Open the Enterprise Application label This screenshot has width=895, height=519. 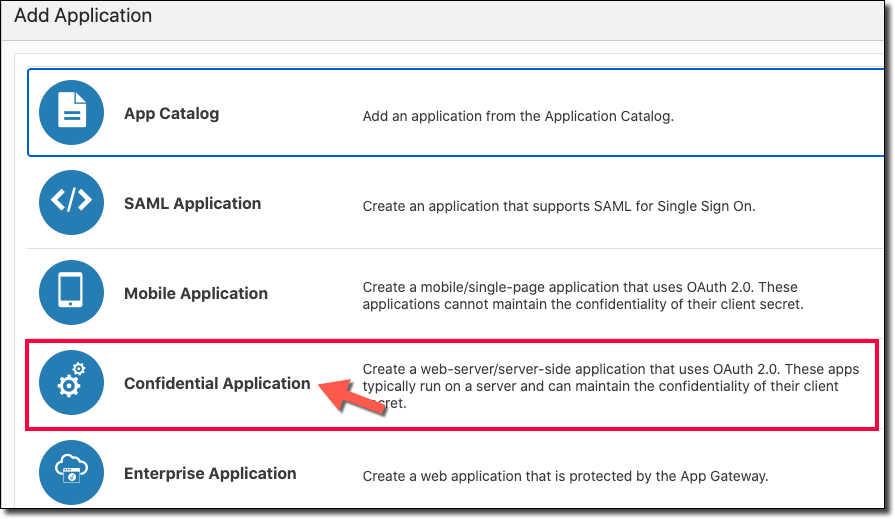pos(210,474)
